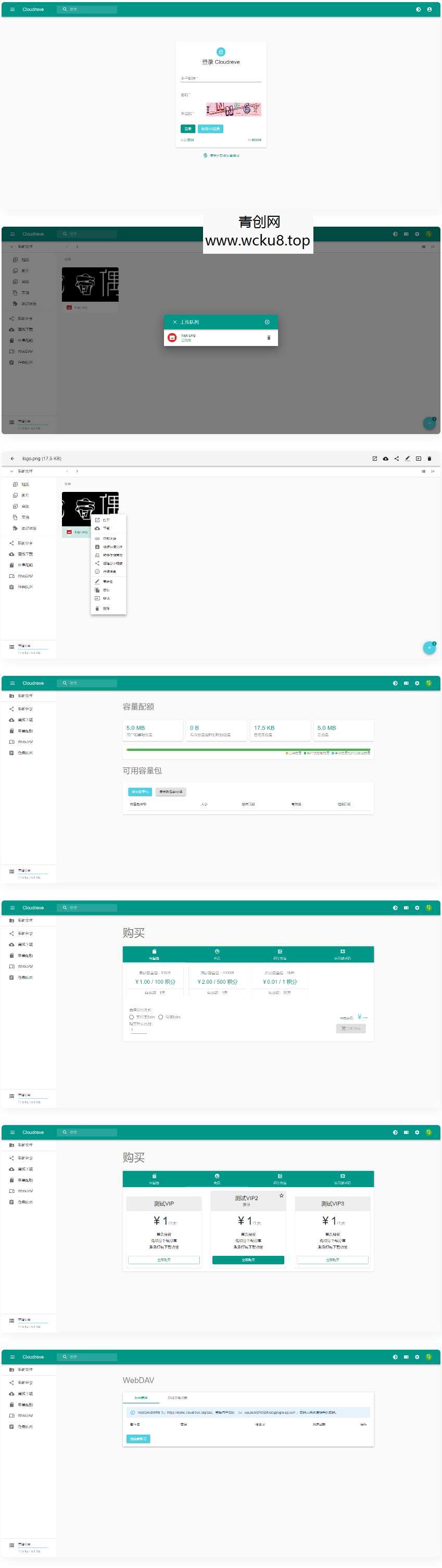Toggle dark mode on the 容量配额 page header

(395, 683)
